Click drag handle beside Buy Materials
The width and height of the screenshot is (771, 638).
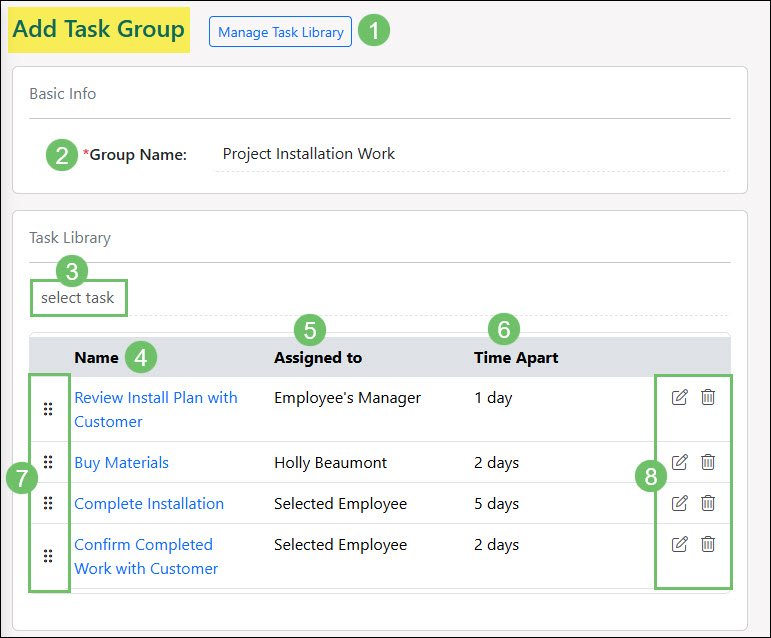tap(48, 462)
